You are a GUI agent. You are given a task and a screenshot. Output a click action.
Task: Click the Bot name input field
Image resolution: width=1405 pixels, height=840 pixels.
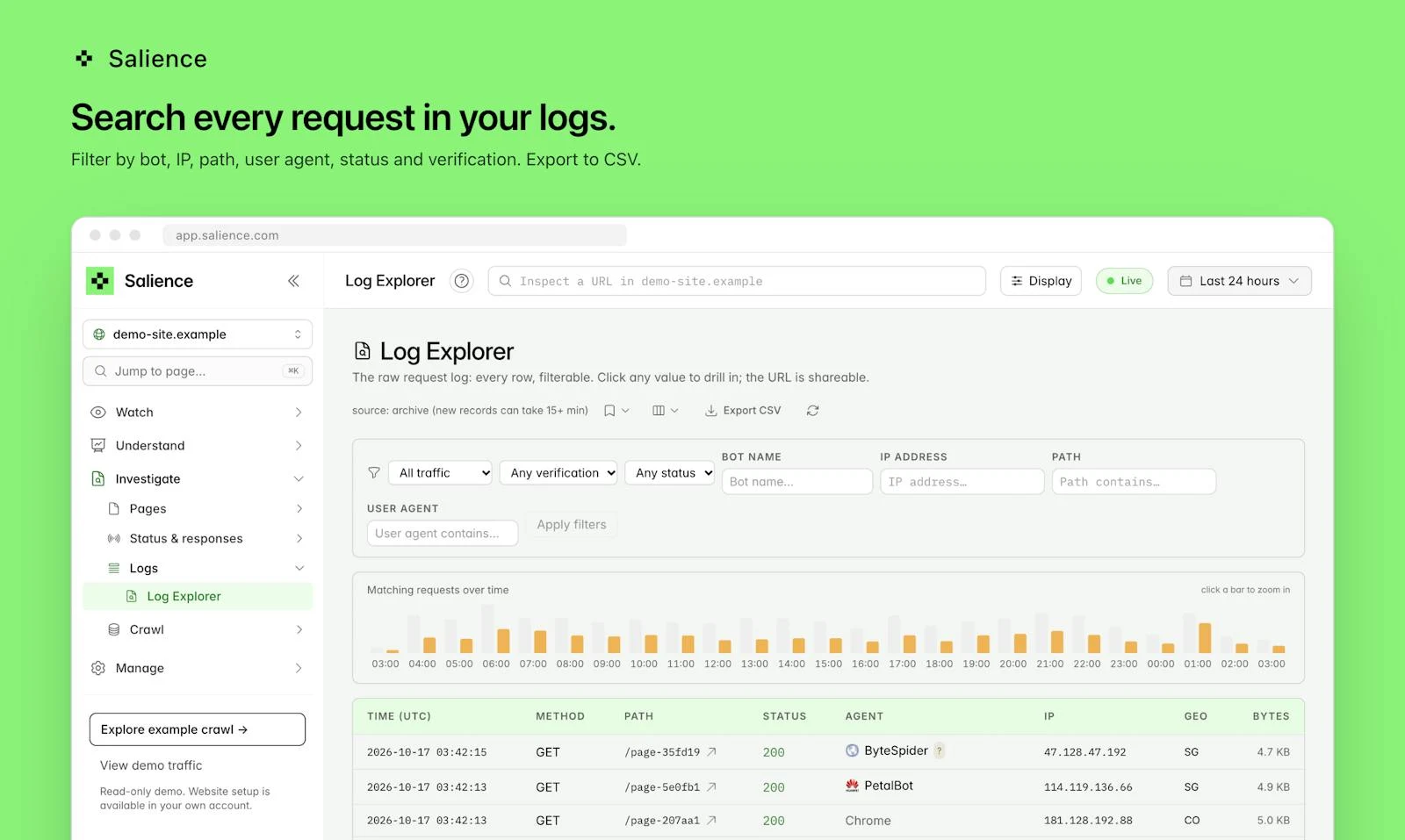(x=797, y=482)
